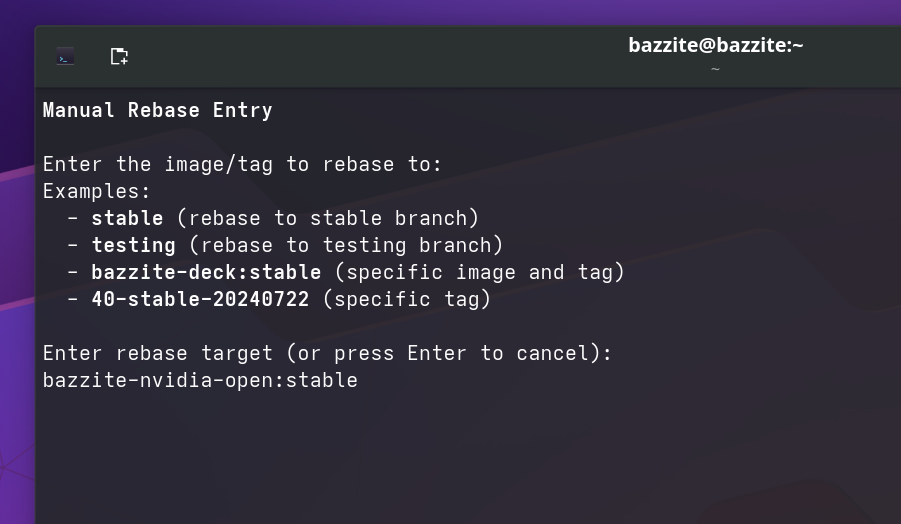Click the purple desktop wallpaper left of the window

coord(16,300)
